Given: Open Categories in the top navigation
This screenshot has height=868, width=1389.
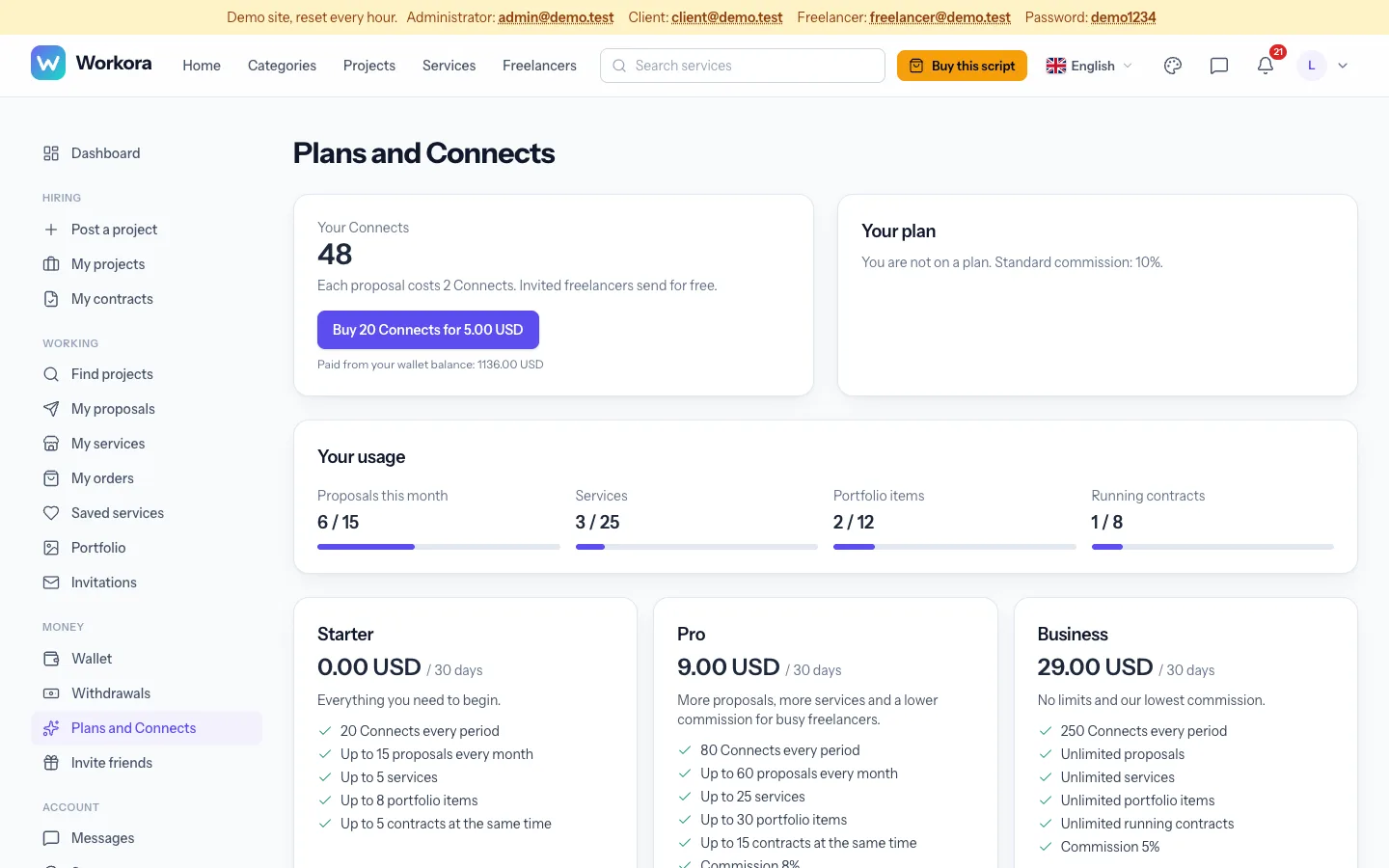Looking at the screenshot, I should pos(282,66).
